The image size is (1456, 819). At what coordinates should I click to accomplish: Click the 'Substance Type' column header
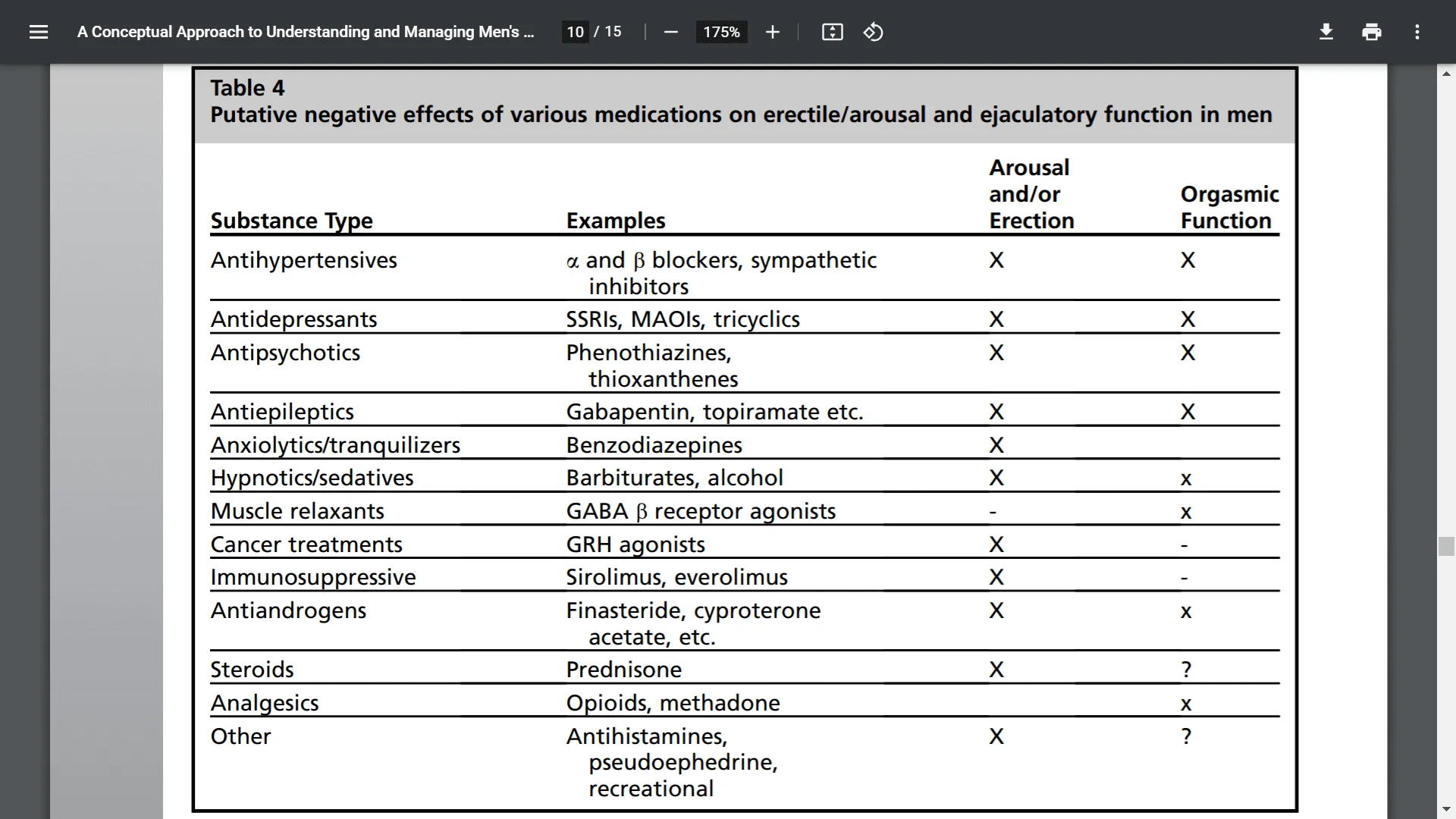(x=292, y=221)
